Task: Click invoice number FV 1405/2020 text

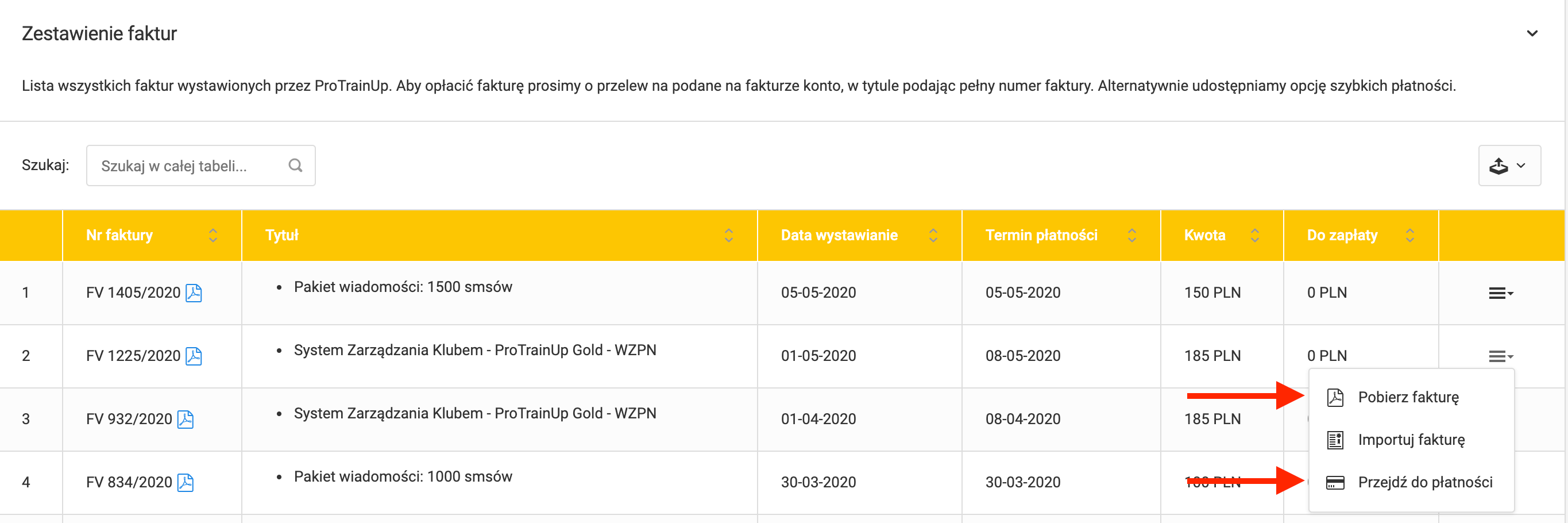Action: click(x=133, y=293)
